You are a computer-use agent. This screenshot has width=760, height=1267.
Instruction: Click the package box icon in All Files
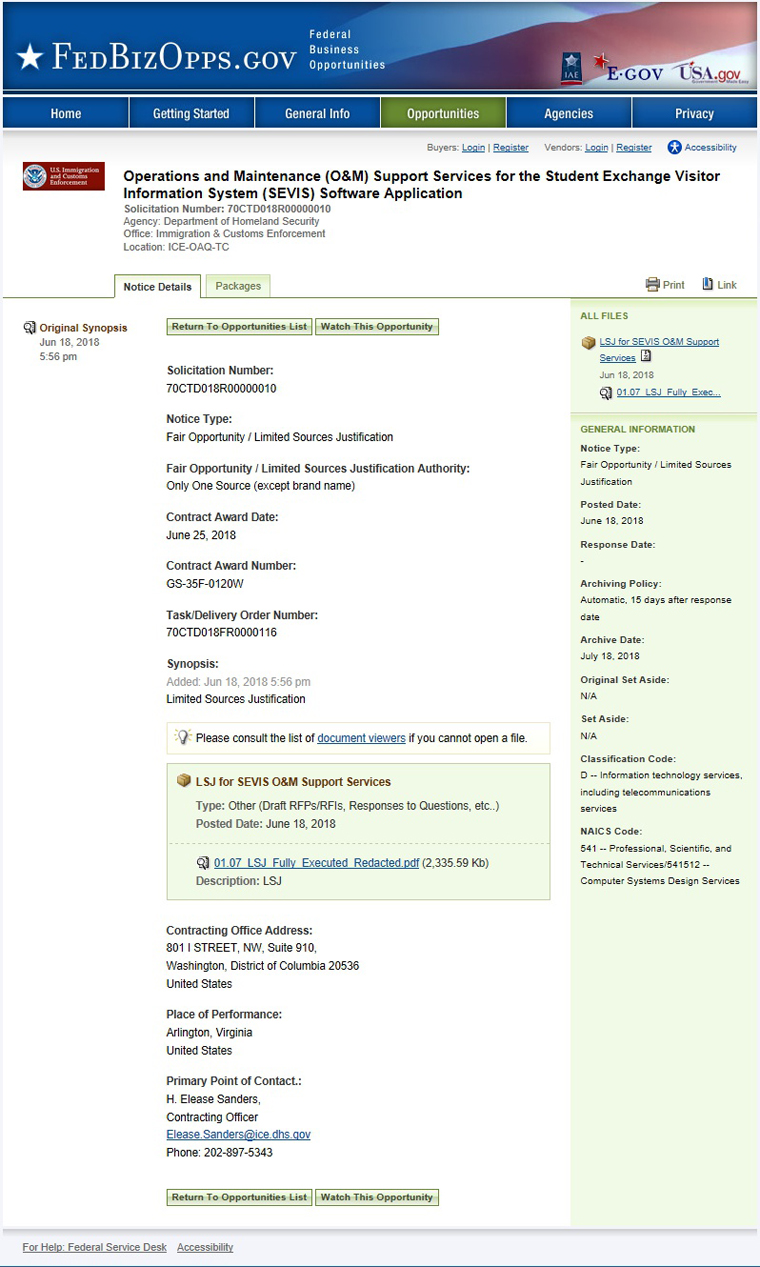pos(588,343)
